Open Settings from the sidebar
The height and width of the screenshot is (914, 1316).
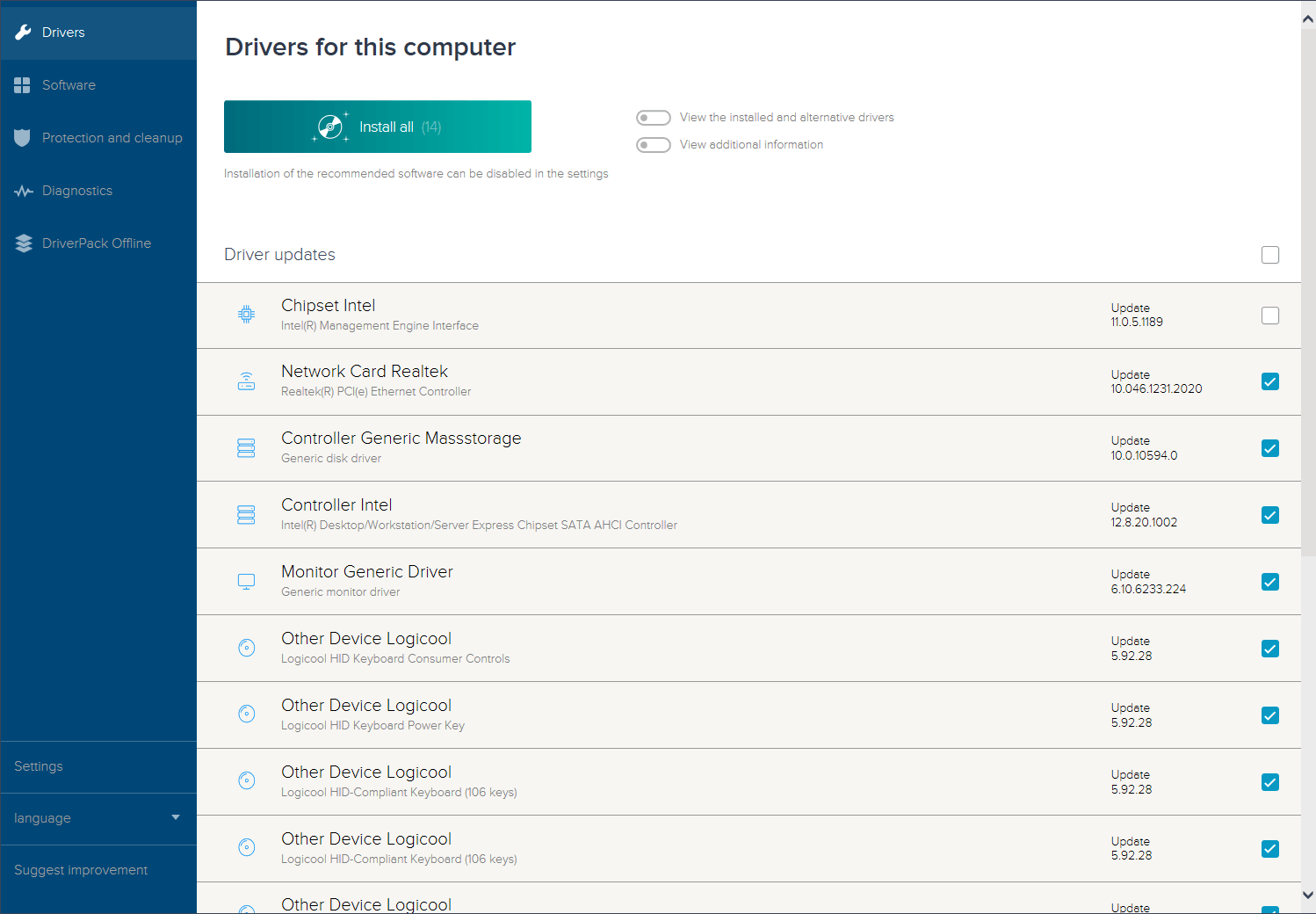(39, 765)
